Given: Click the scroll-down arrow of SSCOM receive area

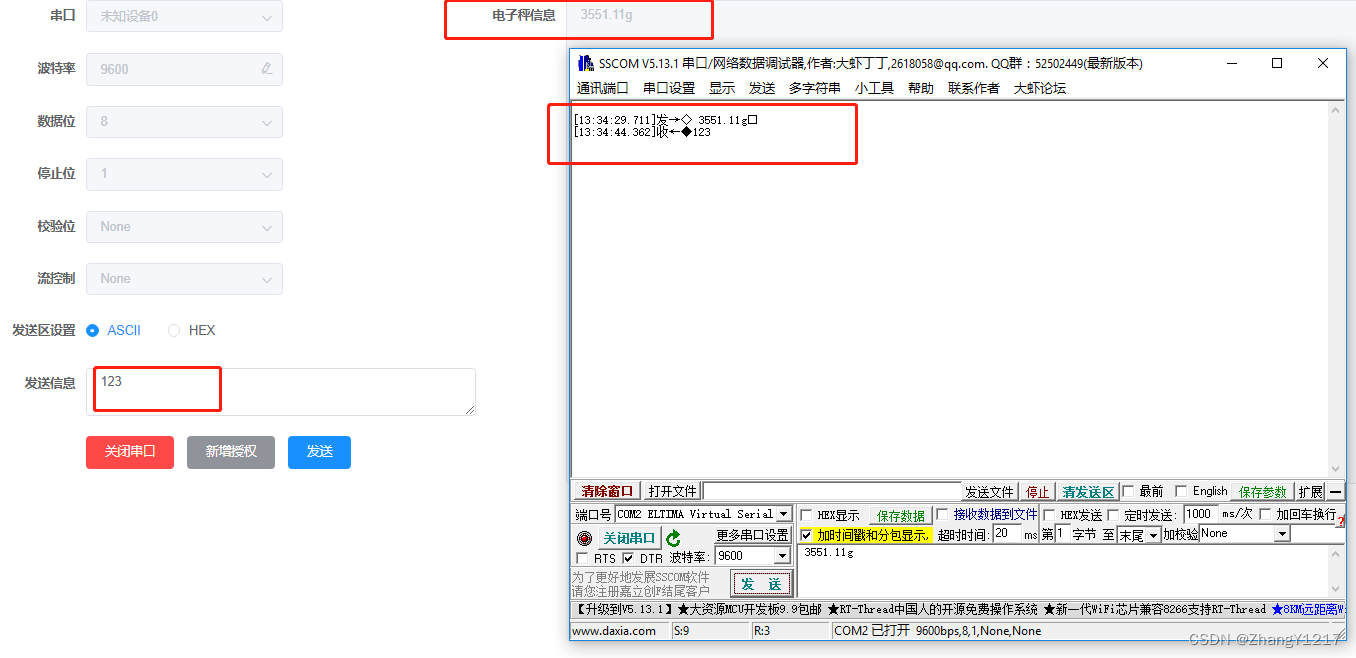Looking at the screenshot, I should click(x=1336, y=469).
